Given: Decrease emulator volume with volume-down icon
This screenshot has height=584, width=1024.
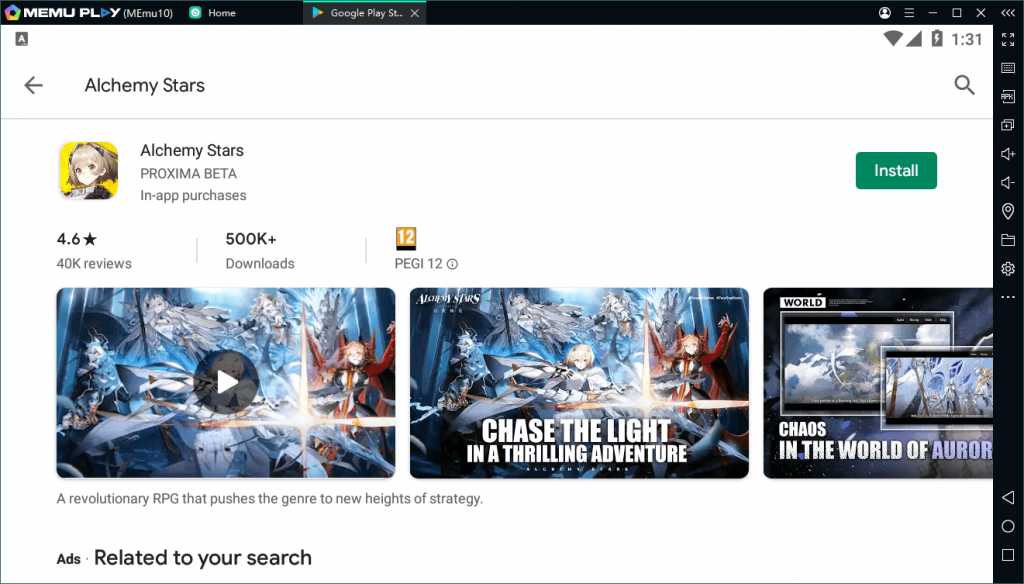Looking at the screenshot, I should click(x=1008, y=183).
